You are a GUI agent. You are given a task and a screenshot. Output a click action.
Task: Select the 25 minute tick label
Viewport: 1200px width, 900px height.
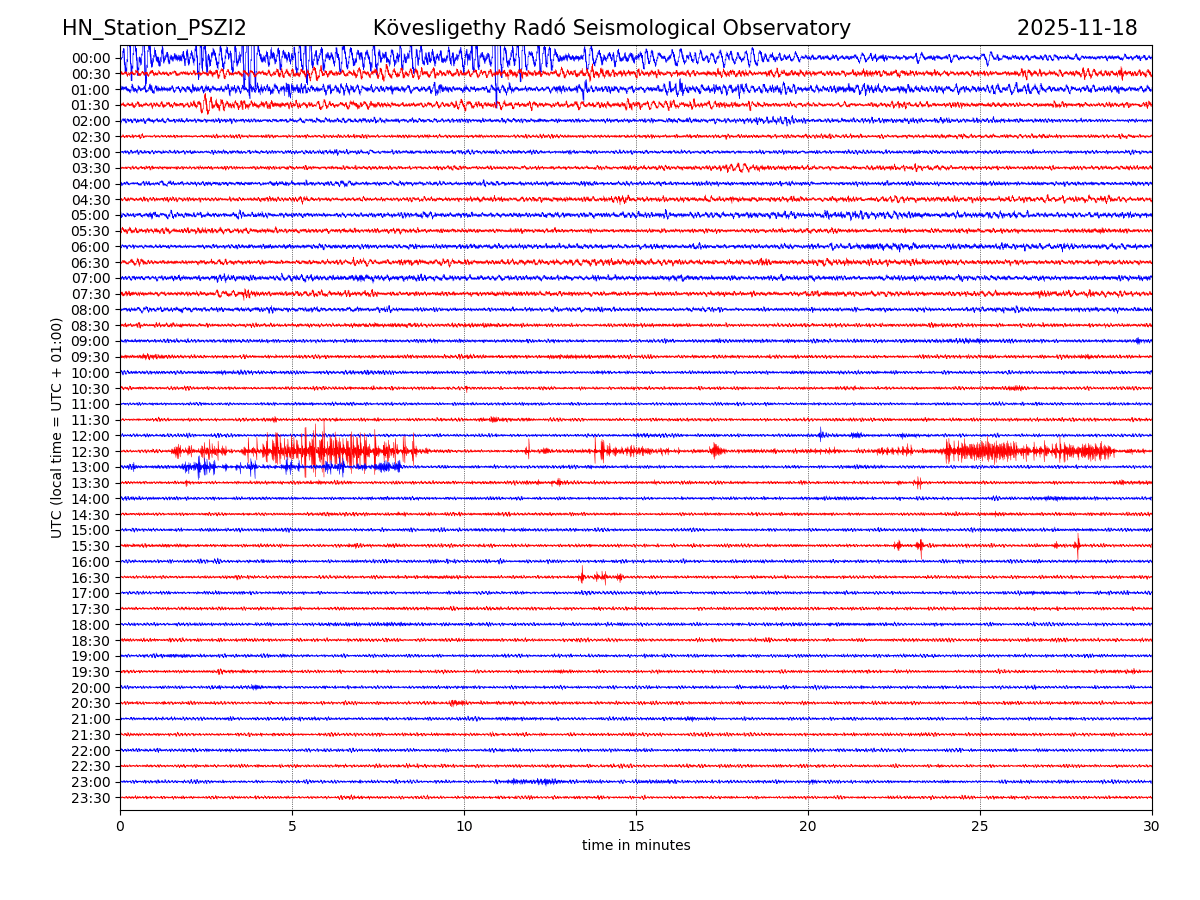point(980,827)
